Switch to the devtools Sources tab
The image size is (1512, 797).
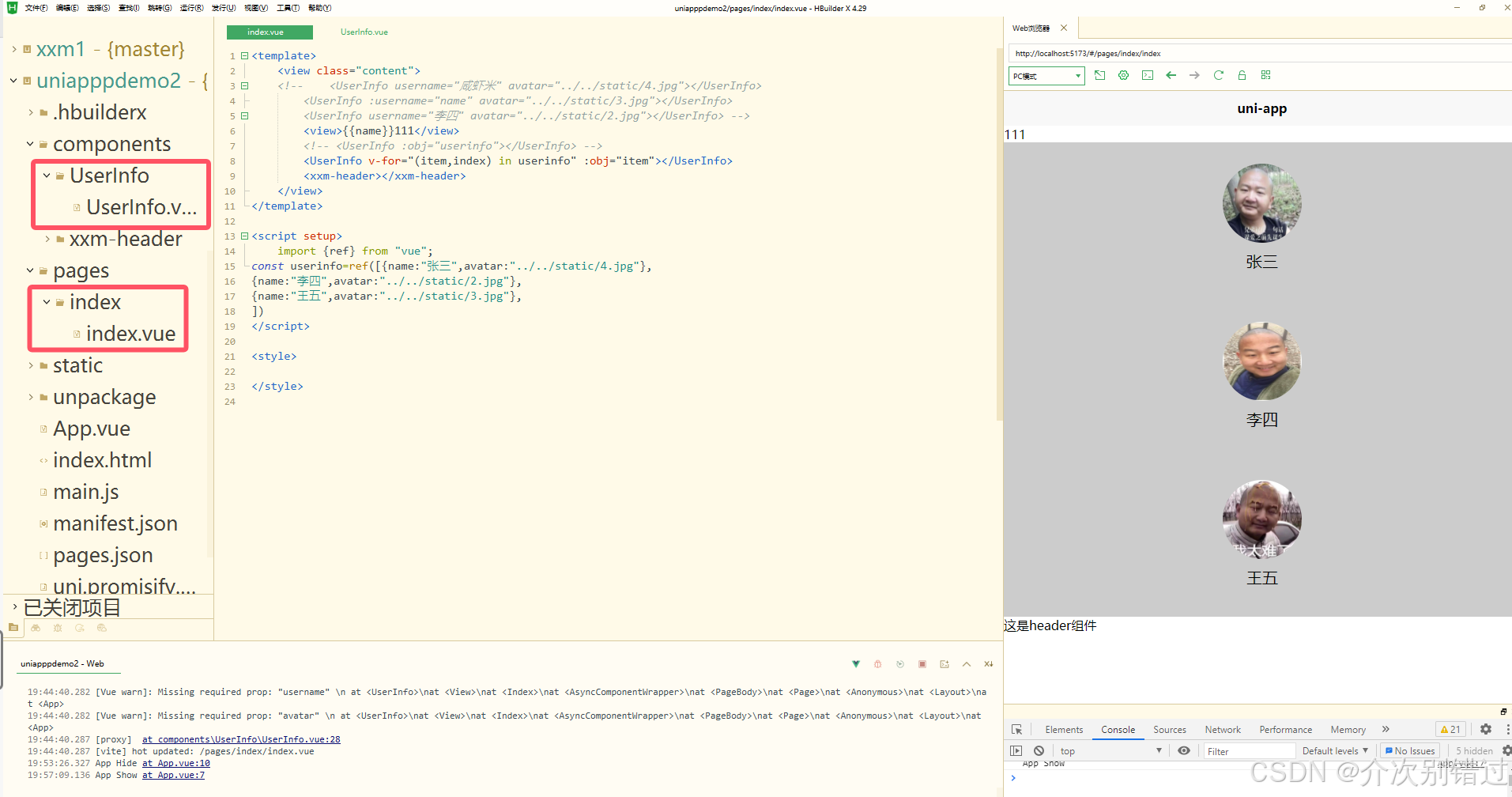pyautogui.click(x=1169, y=730)
